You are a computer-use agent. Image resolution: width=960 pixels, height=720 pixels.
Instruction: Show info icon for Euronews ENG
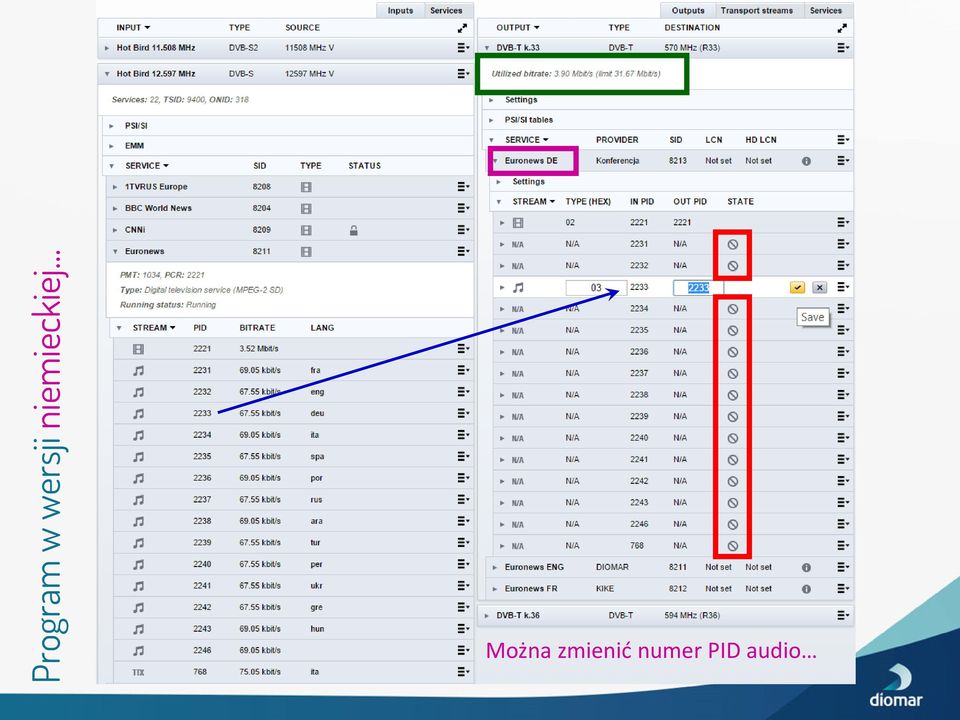click(x=806, y=568)
